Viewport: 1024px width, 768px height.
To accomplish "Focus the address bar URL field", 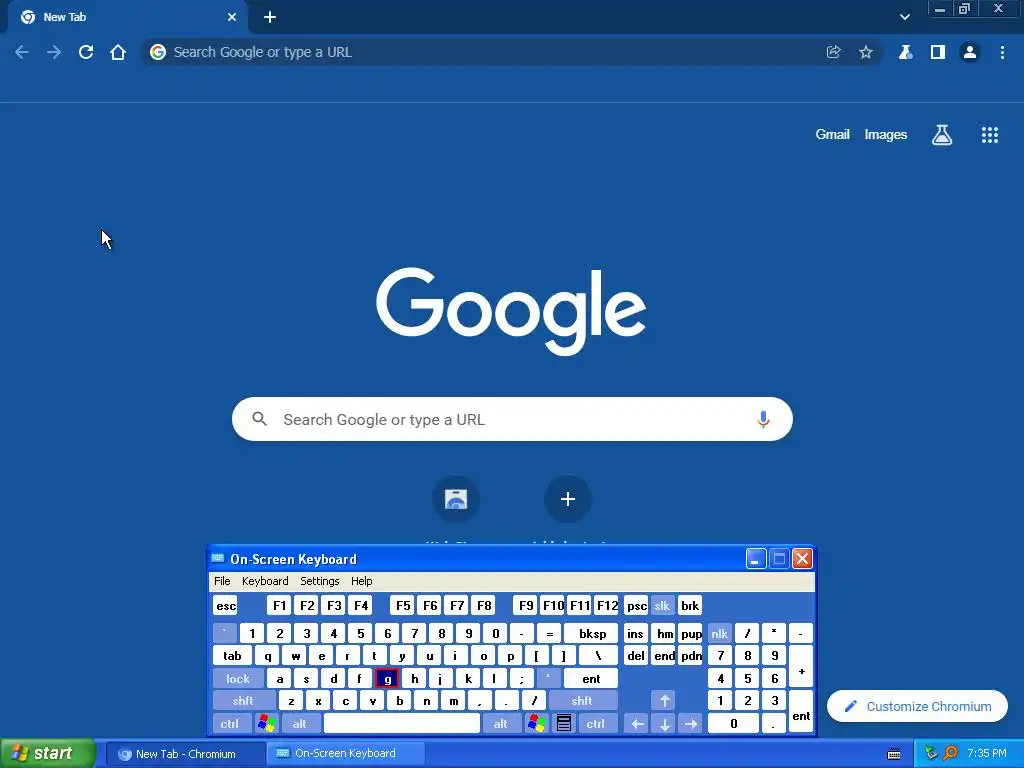I will (483, 52).
